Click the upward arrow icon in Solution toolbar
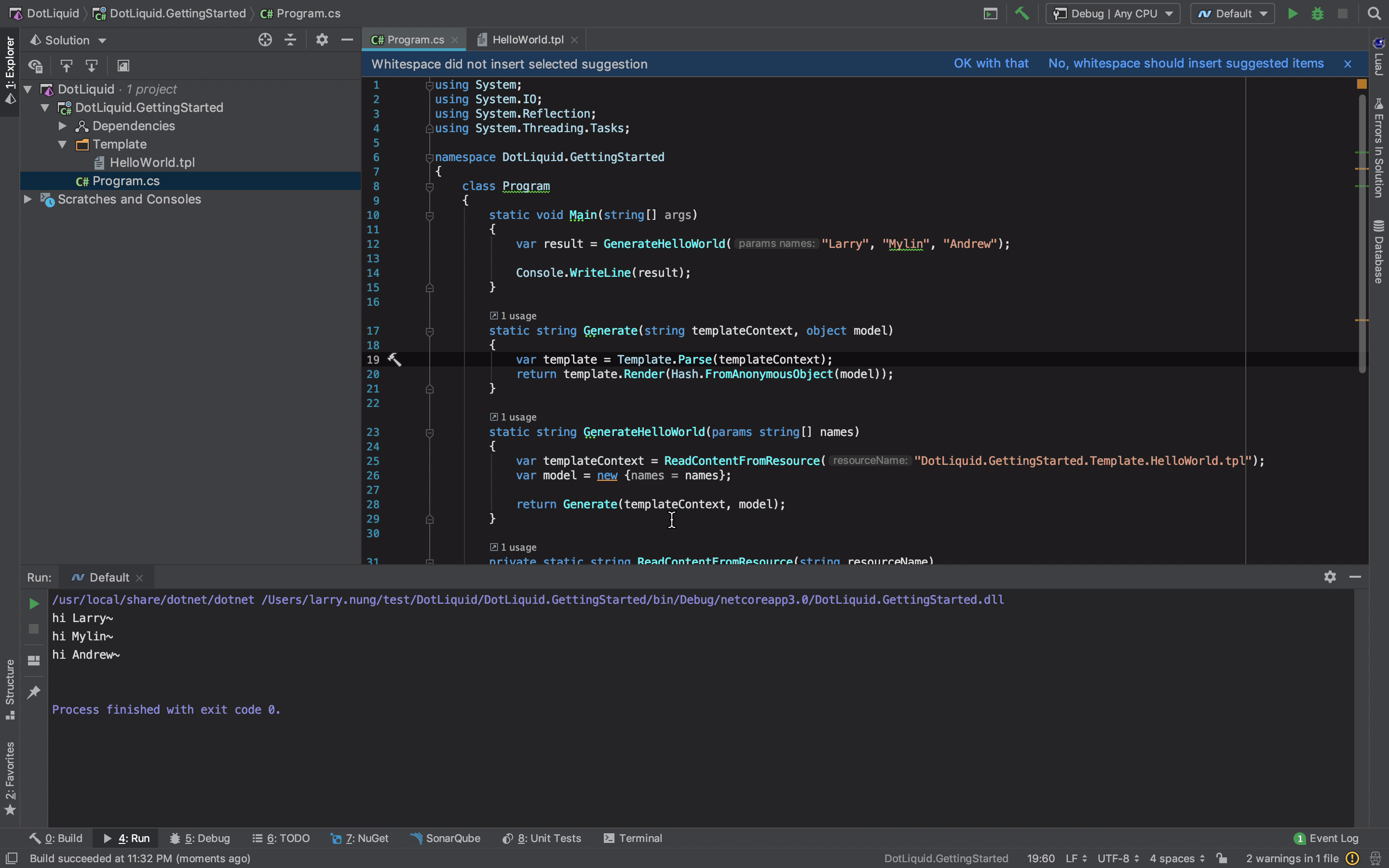 pos(67,66)
